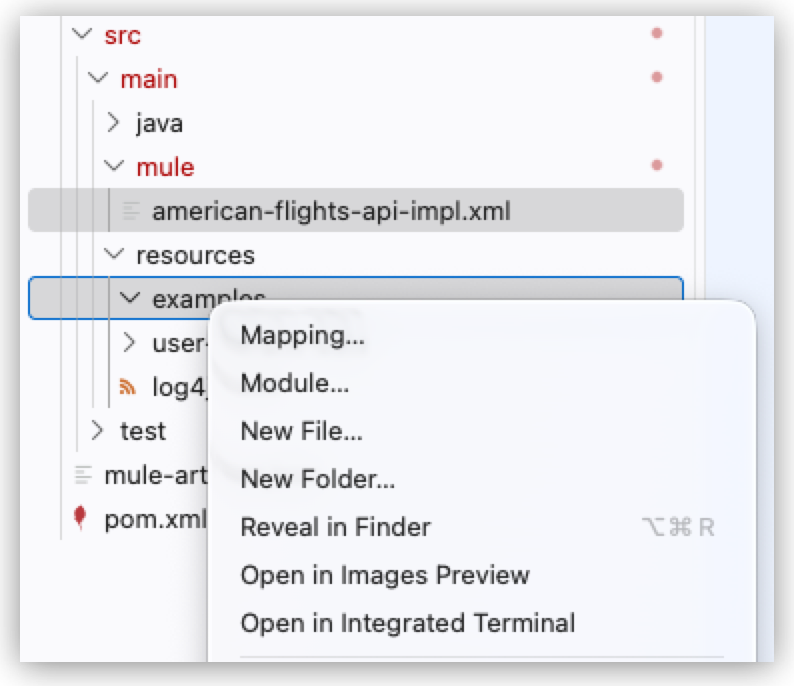This screenshot has width=794, height=686.
Task: Select the main folder label
Action: click(x=149, y=79)
